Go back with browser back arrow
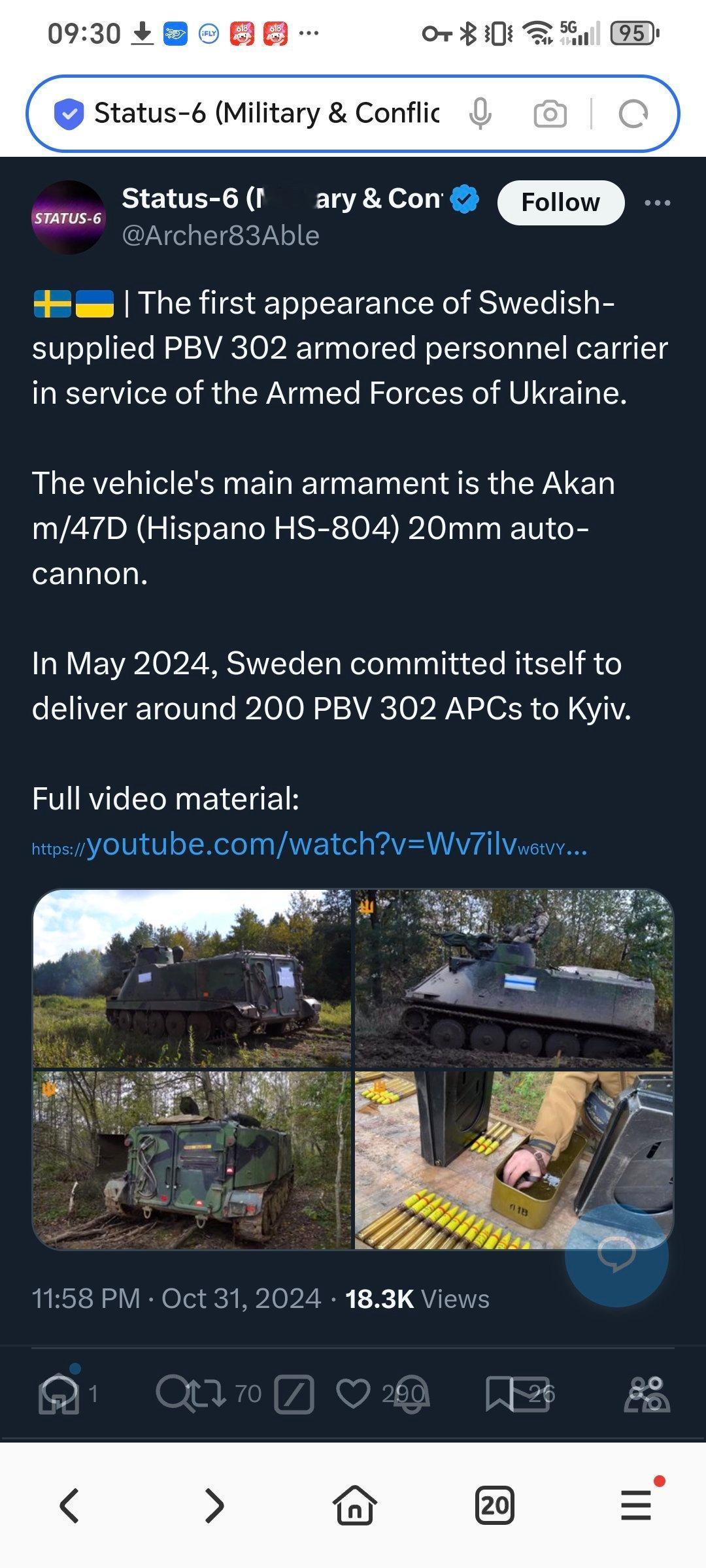 pyautogui.click(x=70, y=1505)
